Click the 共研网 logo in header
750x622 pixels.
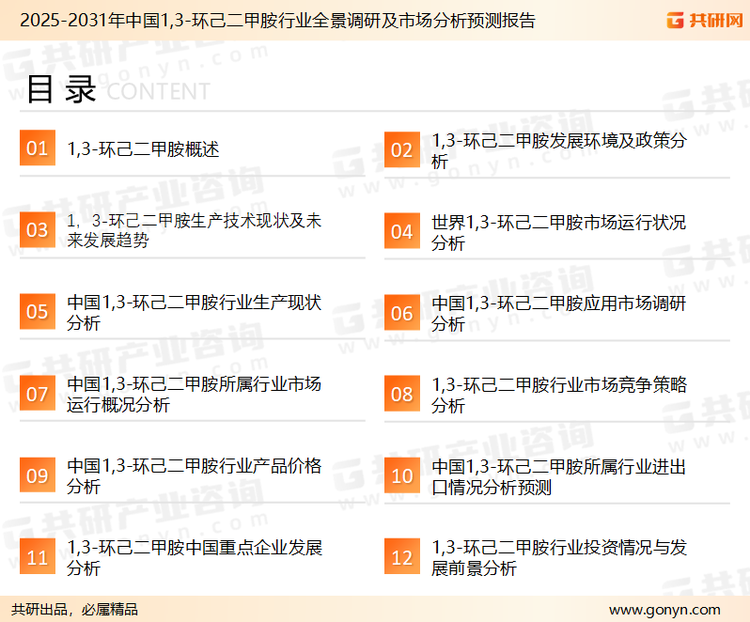point(705,20)
